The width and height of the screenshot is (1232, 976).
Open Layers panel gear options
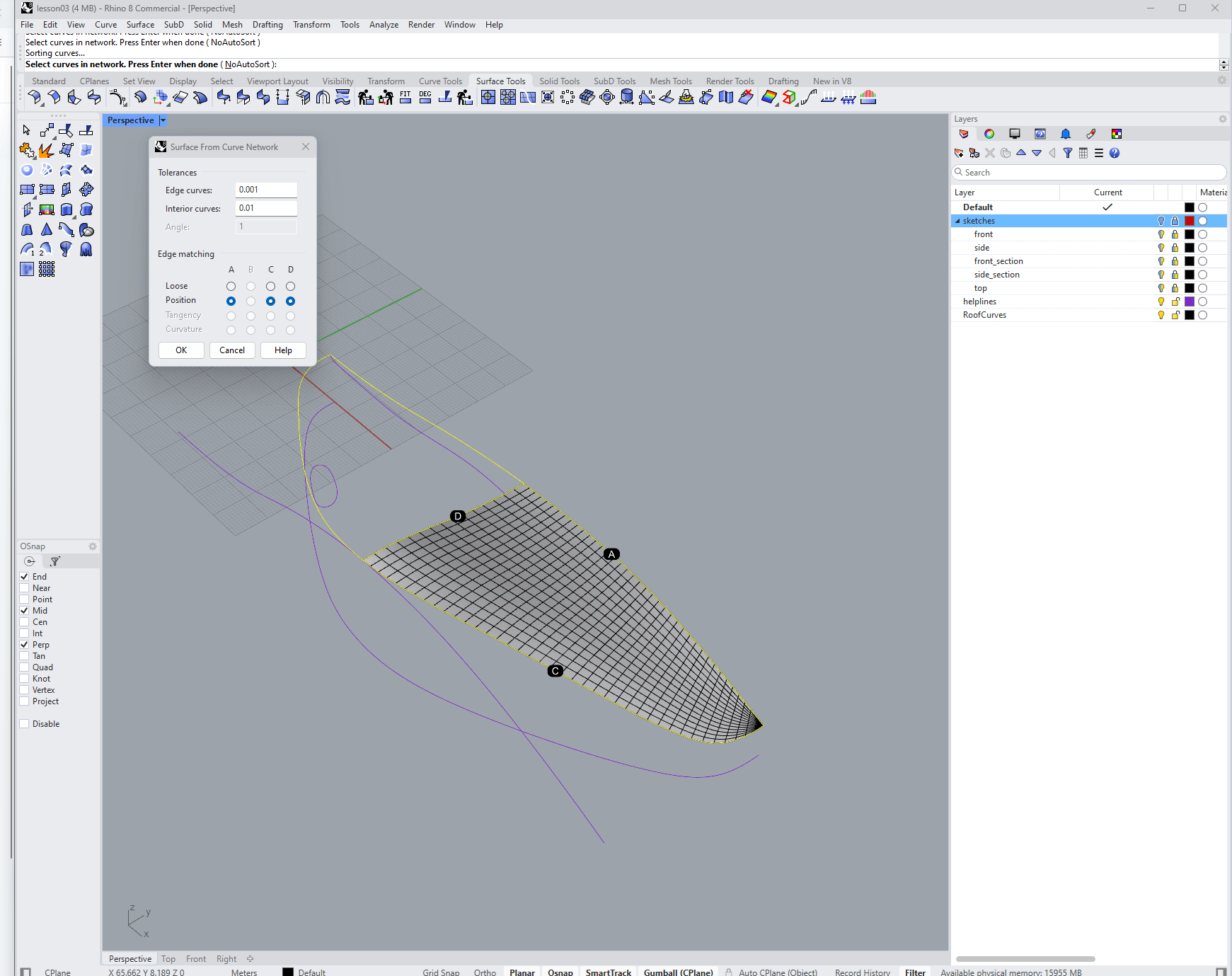click(1222, 119)
